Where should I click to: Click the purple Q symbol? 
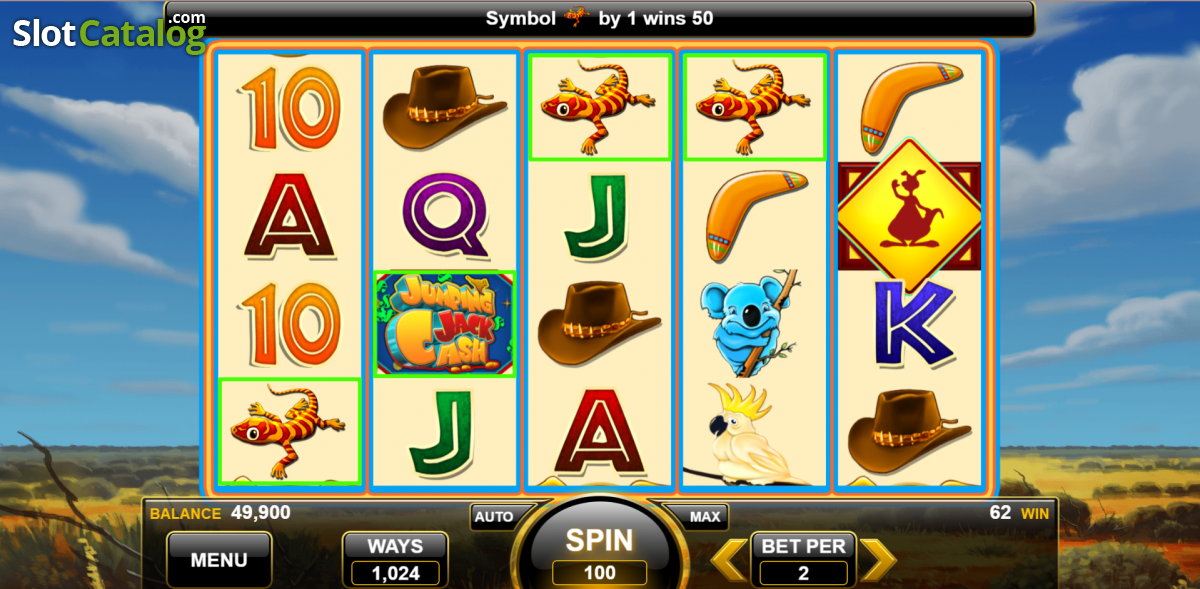pos(445,214)
